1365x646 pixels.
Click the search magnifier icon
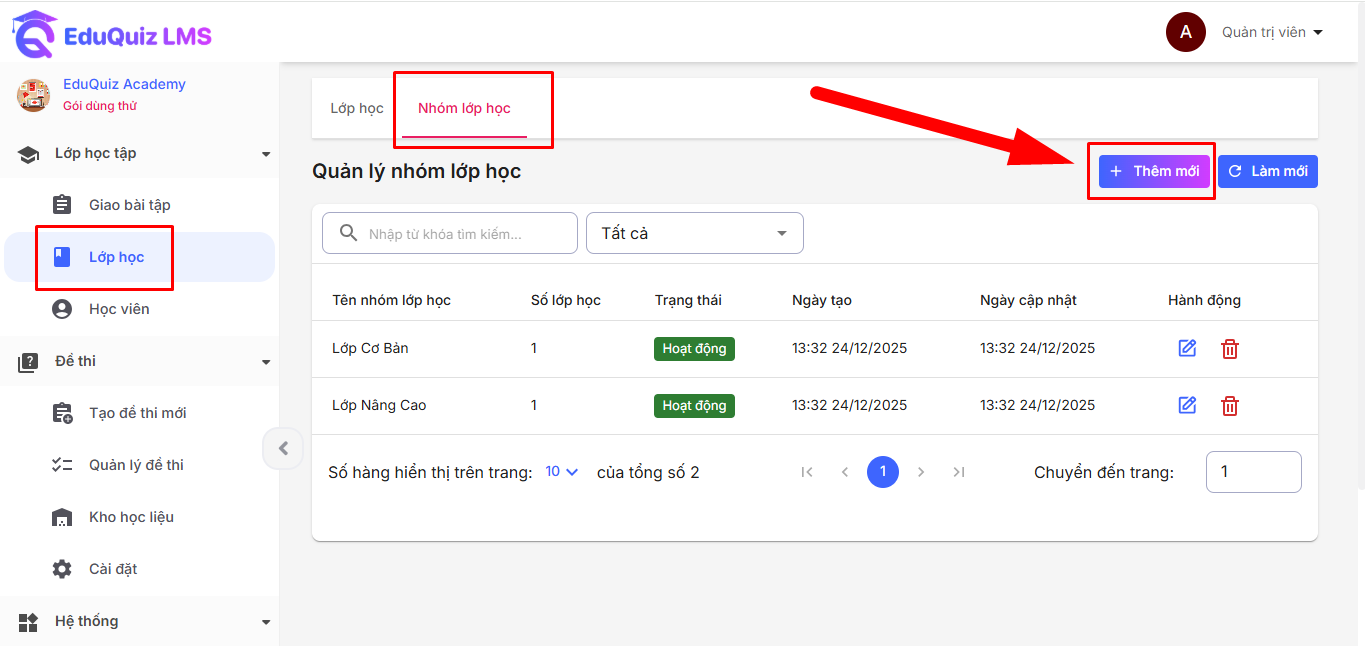349,233
